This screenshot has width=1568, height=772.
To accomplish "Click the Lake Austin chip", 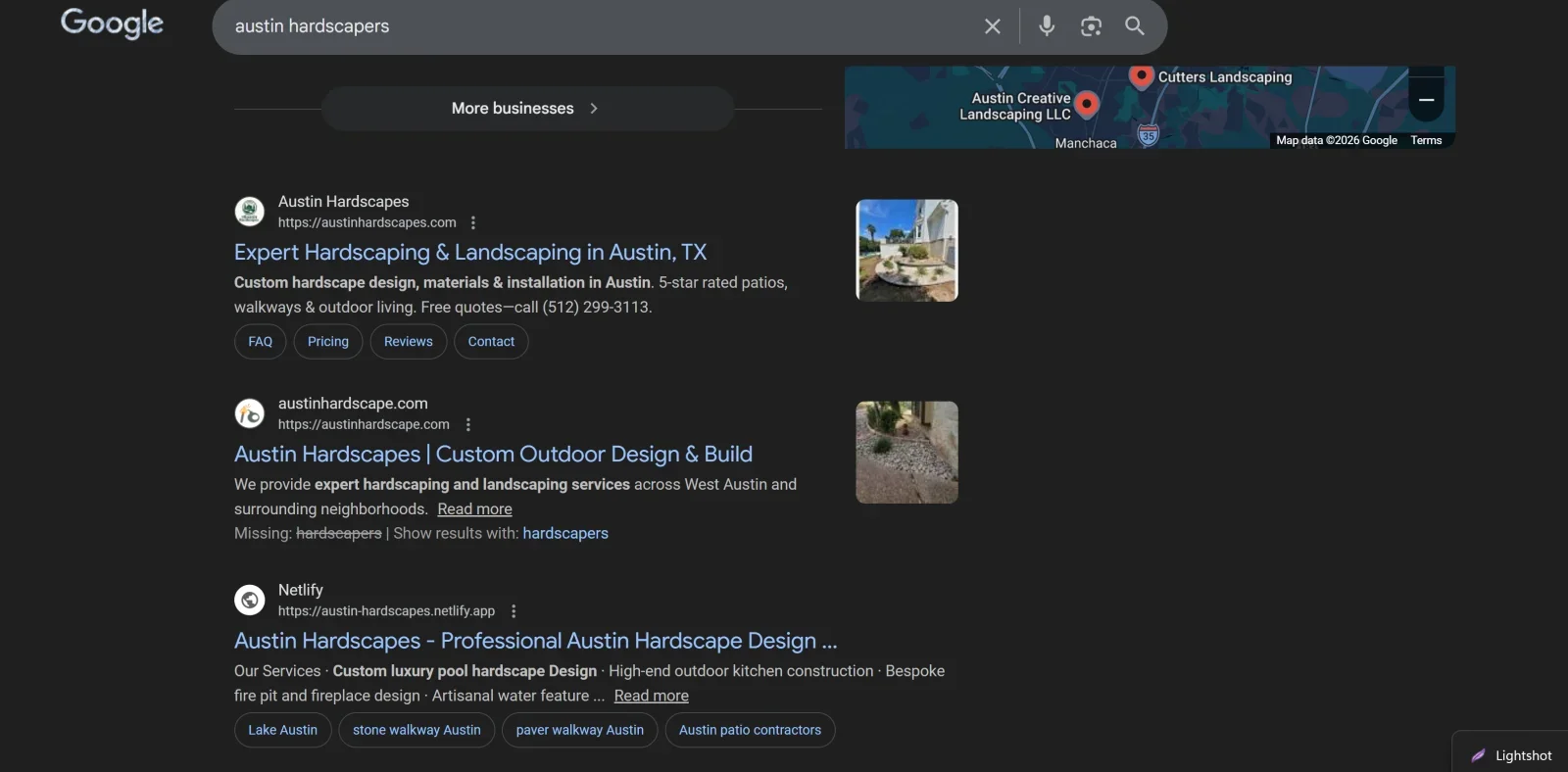I will click(x=282, y=730).
